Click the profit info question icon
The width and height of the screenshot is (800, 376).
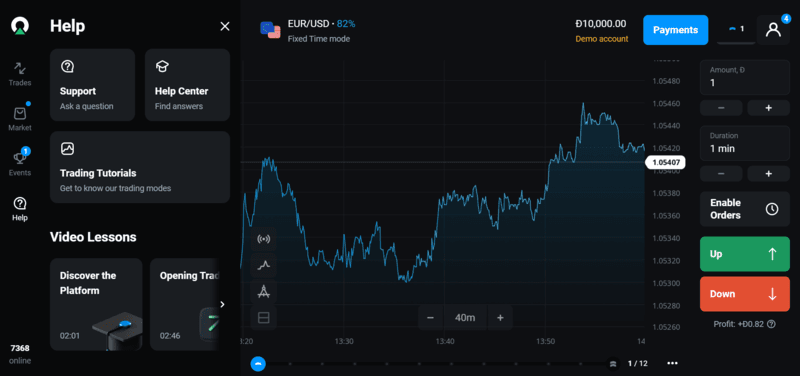(771, 324)
